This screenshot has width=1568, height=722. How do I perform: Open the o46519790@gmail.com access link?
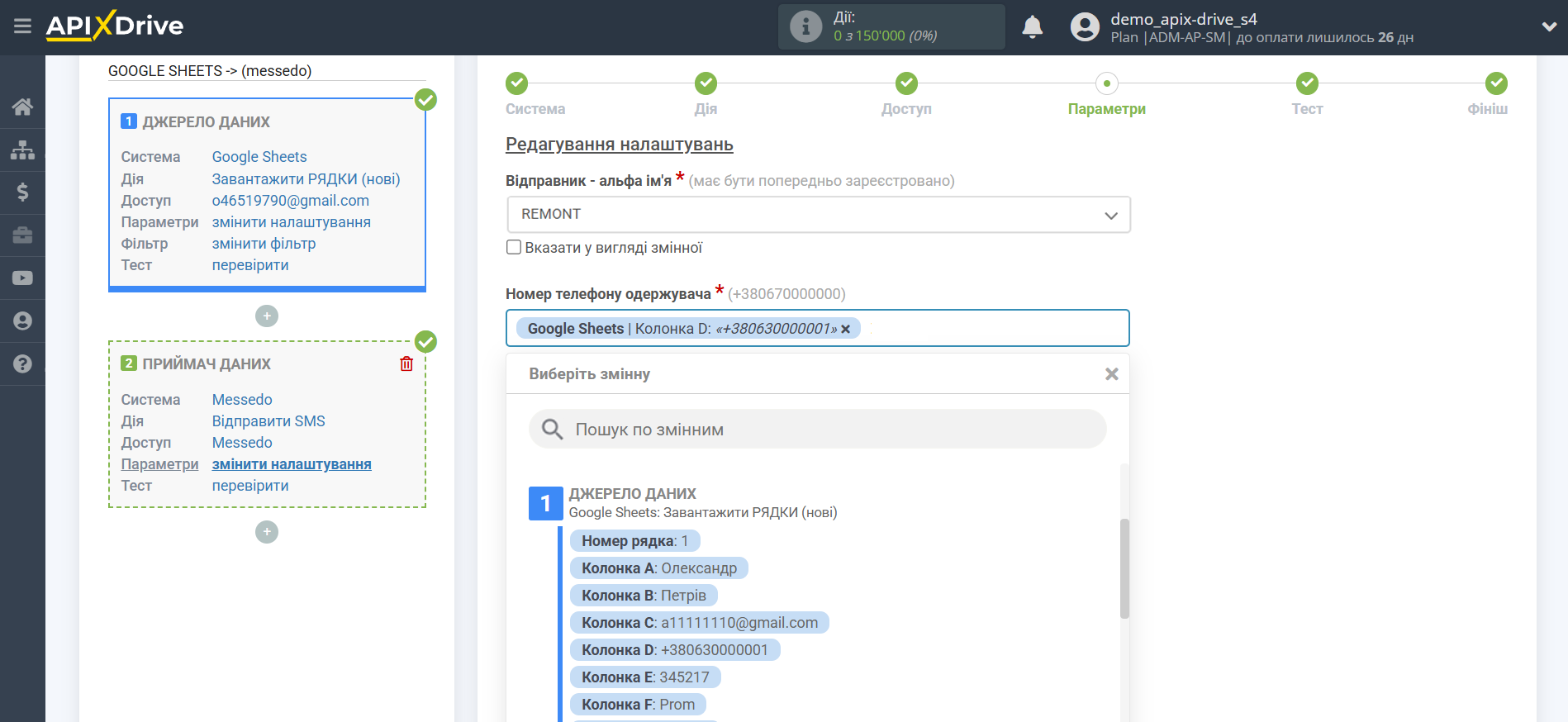click(x=291, y=201)
